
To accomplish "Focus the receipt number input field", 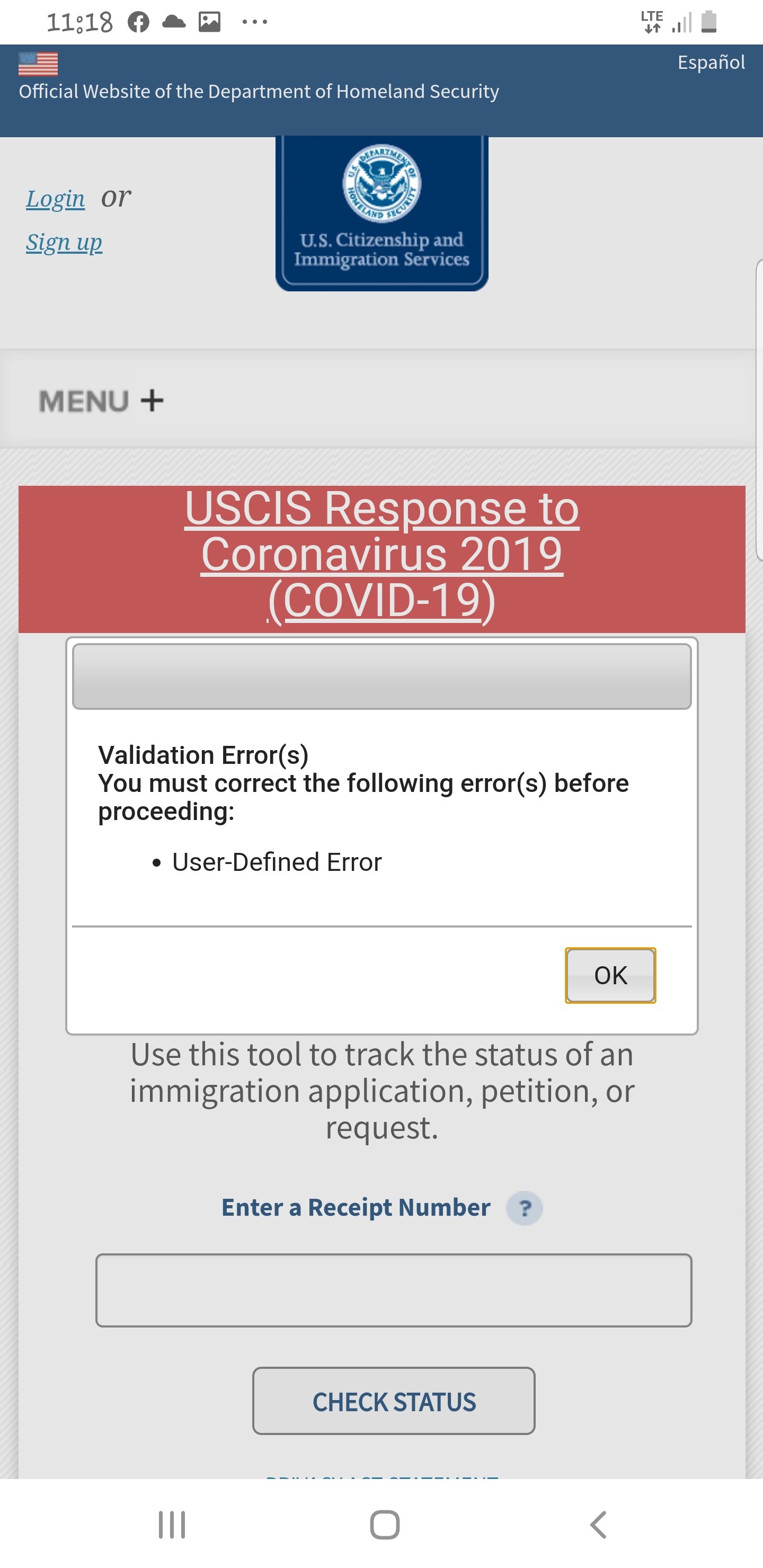I will click(394, 1290).
